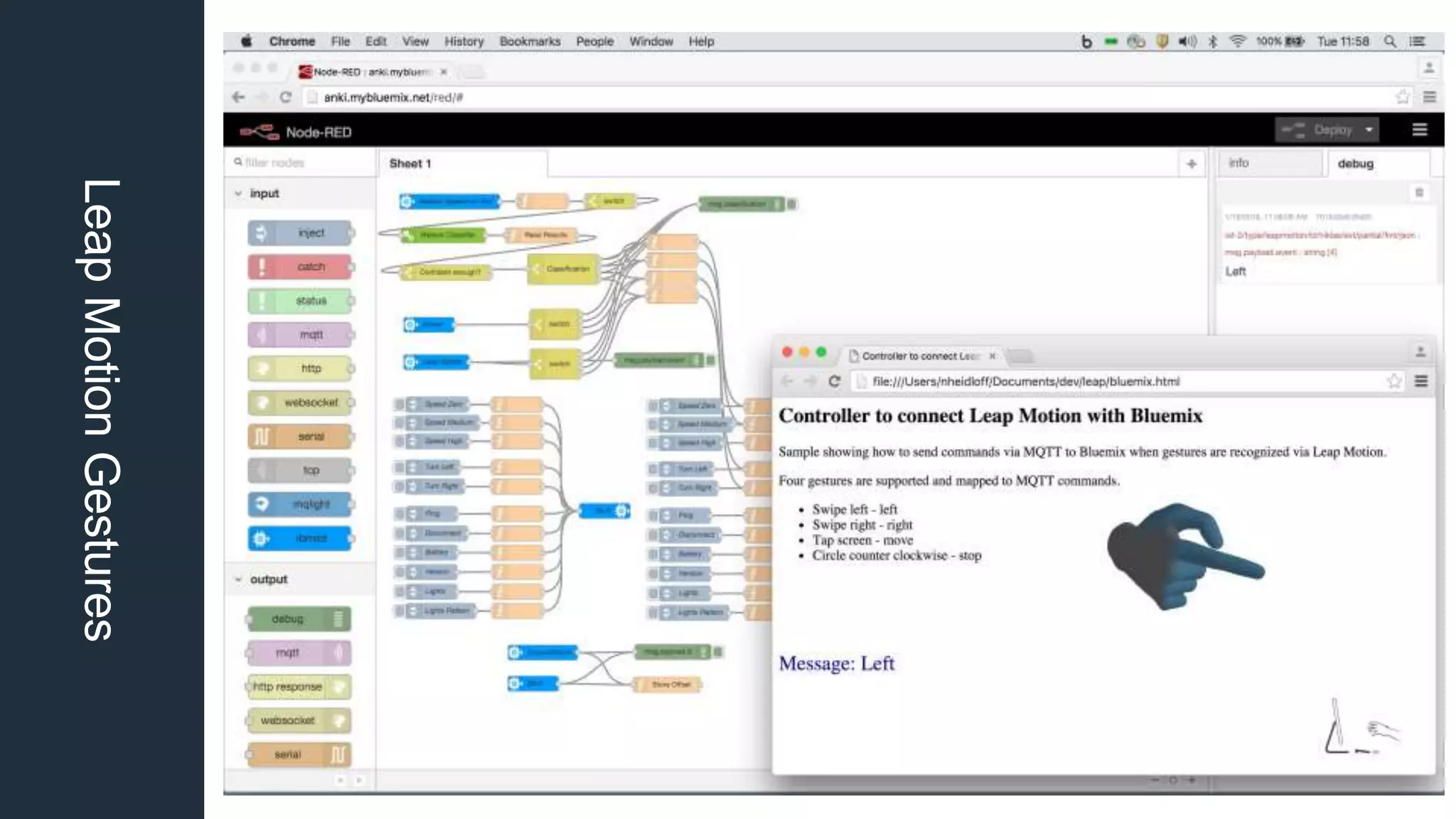Click the inject node in the palette
This screenshot has height=819, width=1456.
[301, 233]
